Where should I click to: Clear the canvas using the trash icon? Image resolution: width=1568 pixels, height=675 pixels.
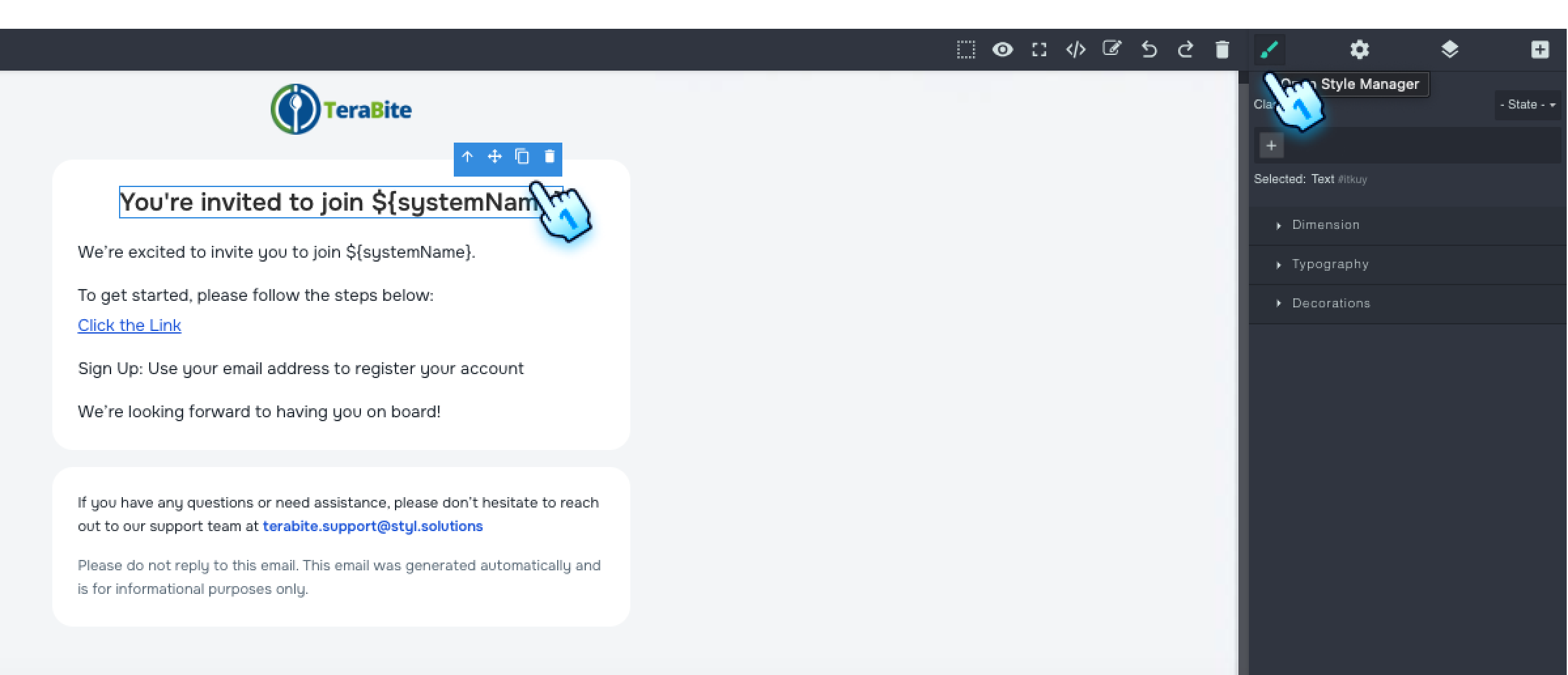[x=1223, y=50]
